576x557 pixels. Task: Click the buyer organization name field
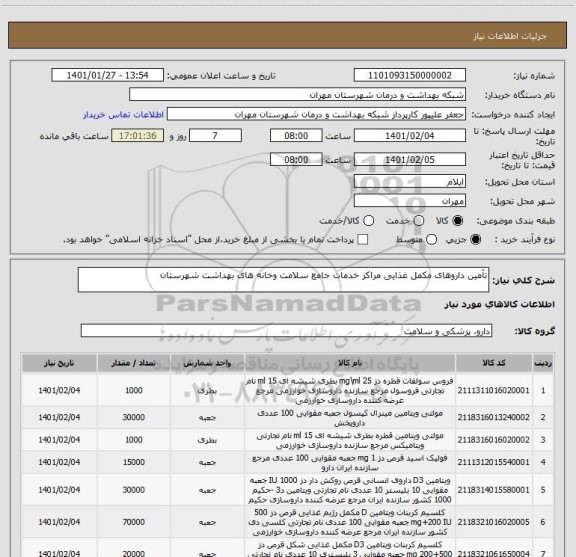298,94
